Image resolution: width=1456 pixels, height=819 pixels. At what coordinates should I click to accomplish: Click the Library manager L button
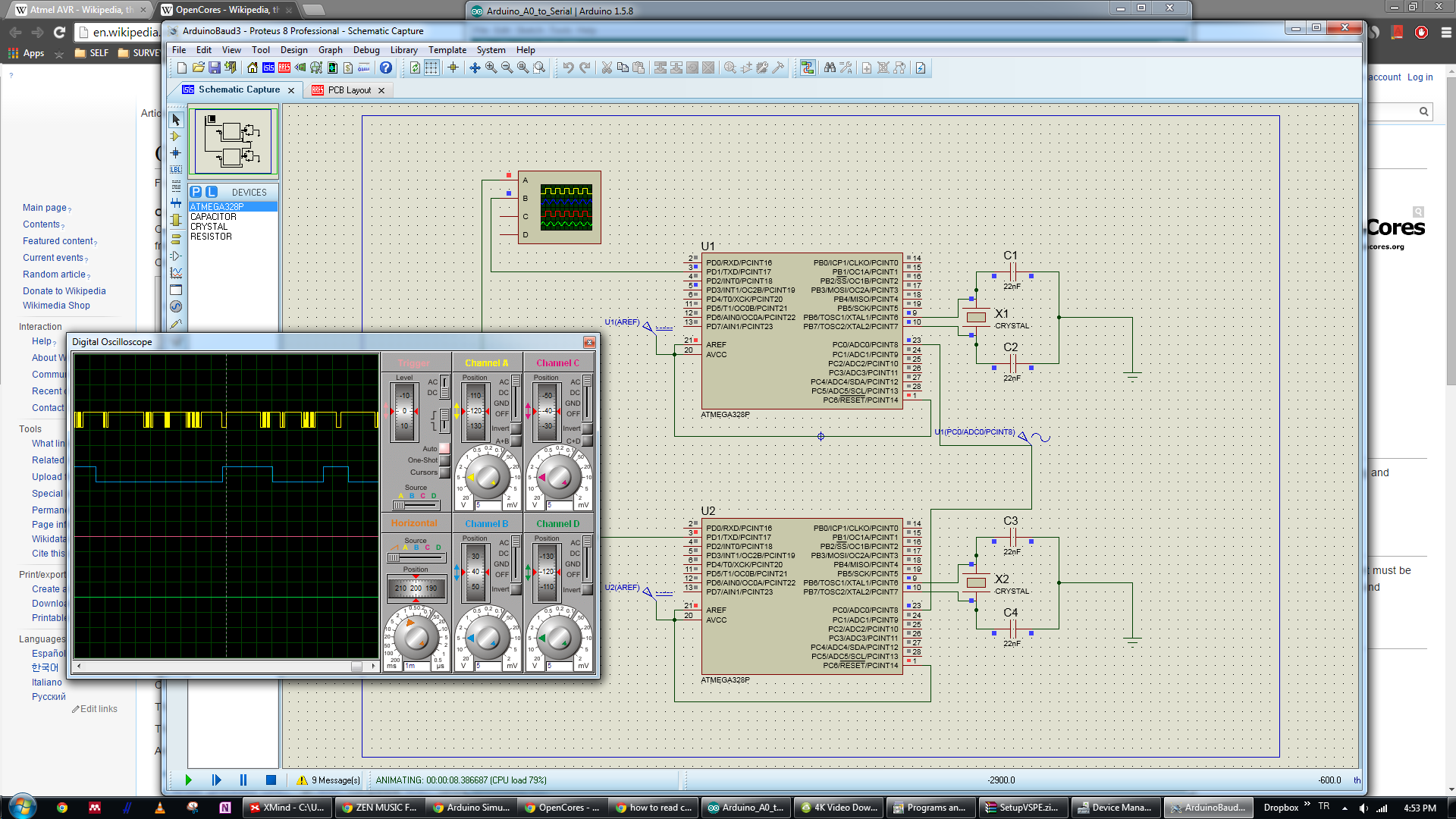212,192
